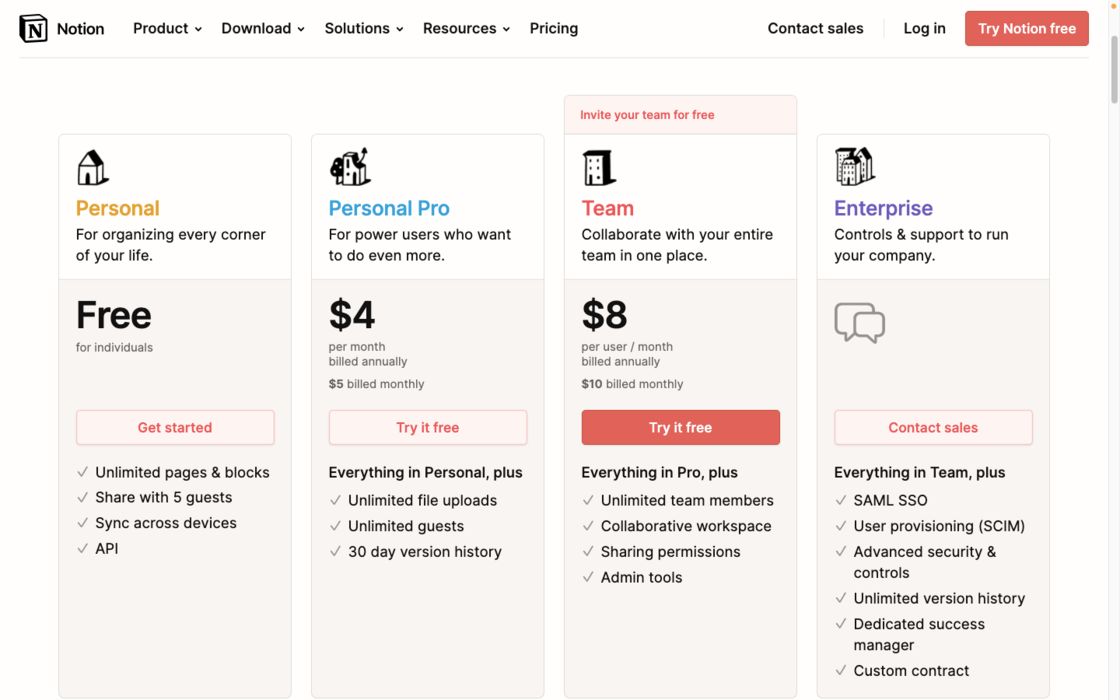
Task: Click the Personal Pro house icon
Action: tap(350, 167)
